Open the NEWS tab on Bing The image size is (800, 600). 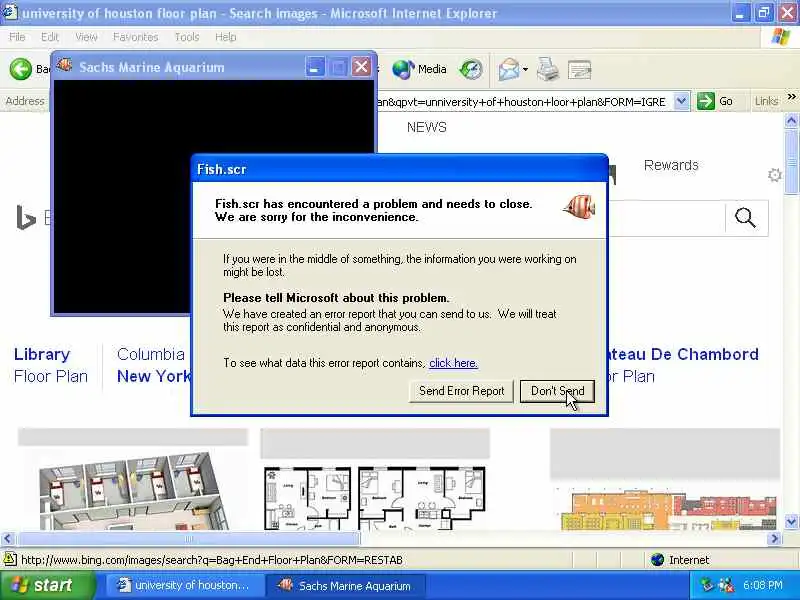pos(427,127)
